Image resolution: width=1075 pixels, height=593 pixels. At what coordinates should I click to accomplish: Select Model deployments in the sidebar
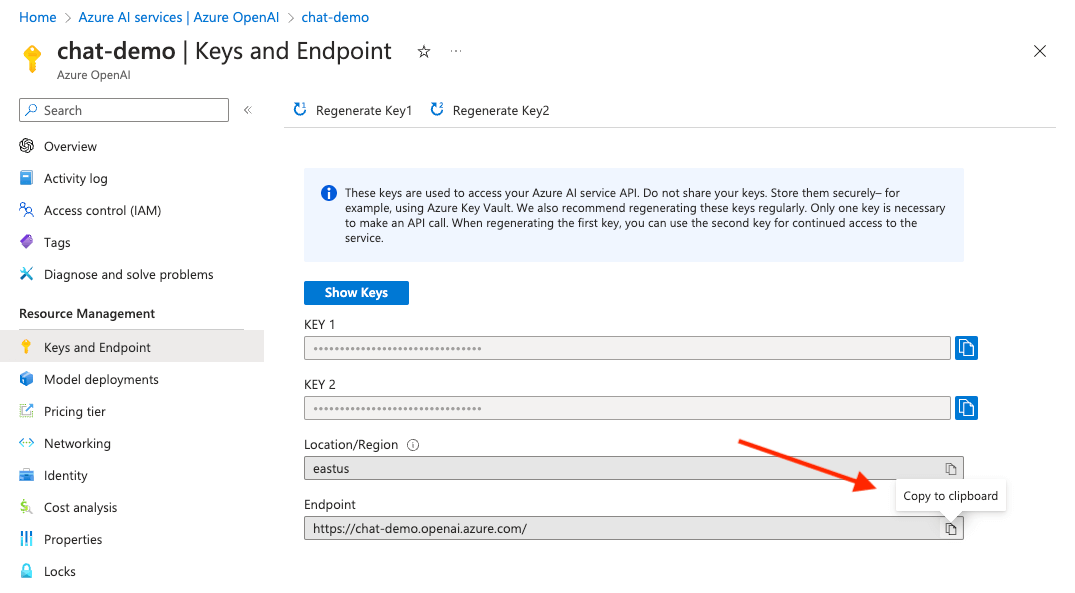(101, 379)
